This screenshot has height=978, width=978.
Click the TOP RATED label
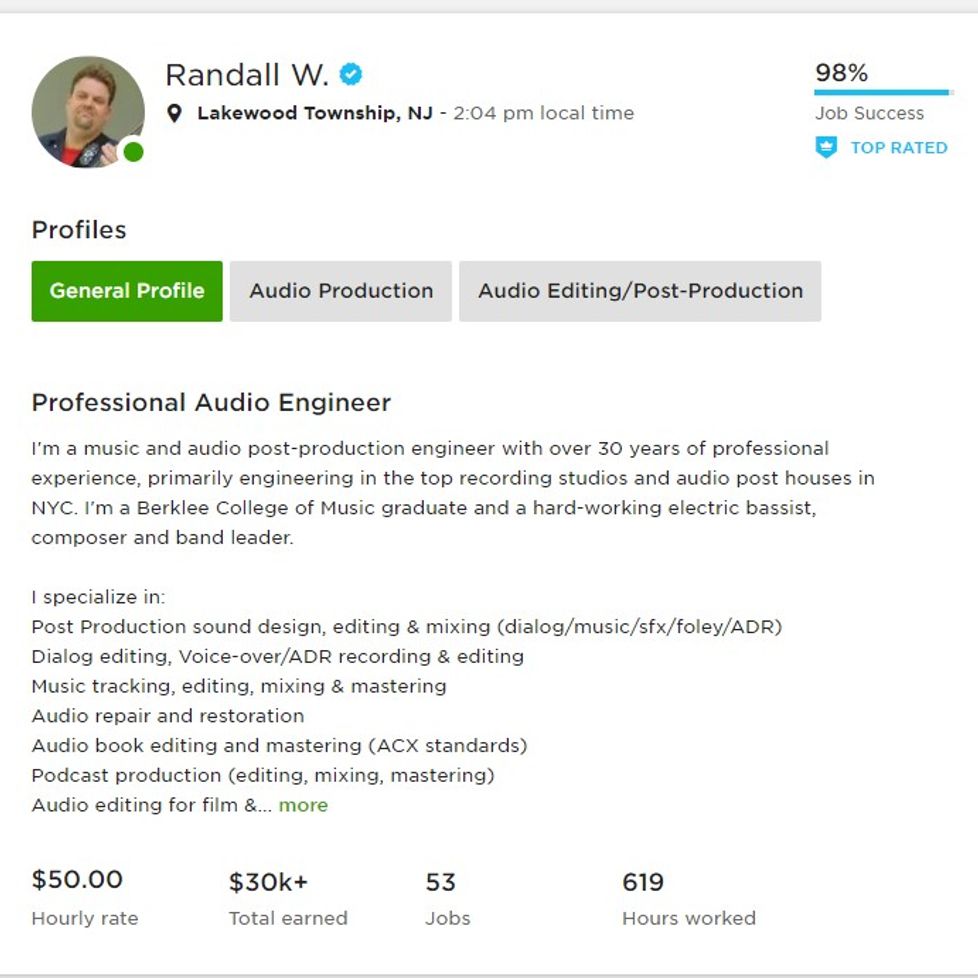[899, 148]
